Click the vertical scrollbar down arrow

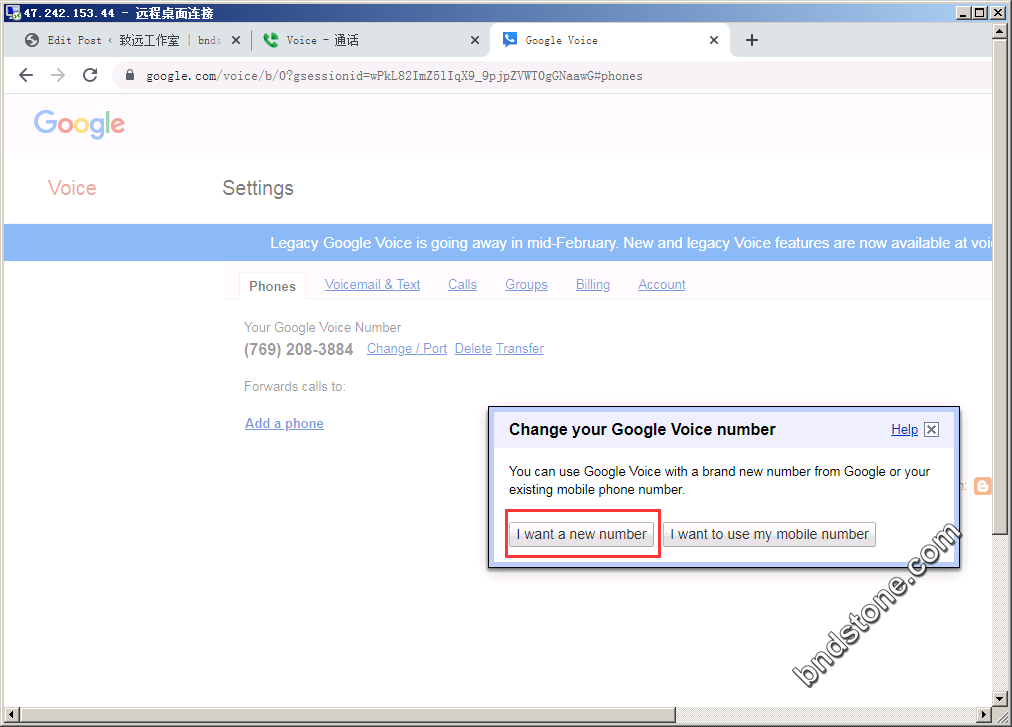point(1000,699)
